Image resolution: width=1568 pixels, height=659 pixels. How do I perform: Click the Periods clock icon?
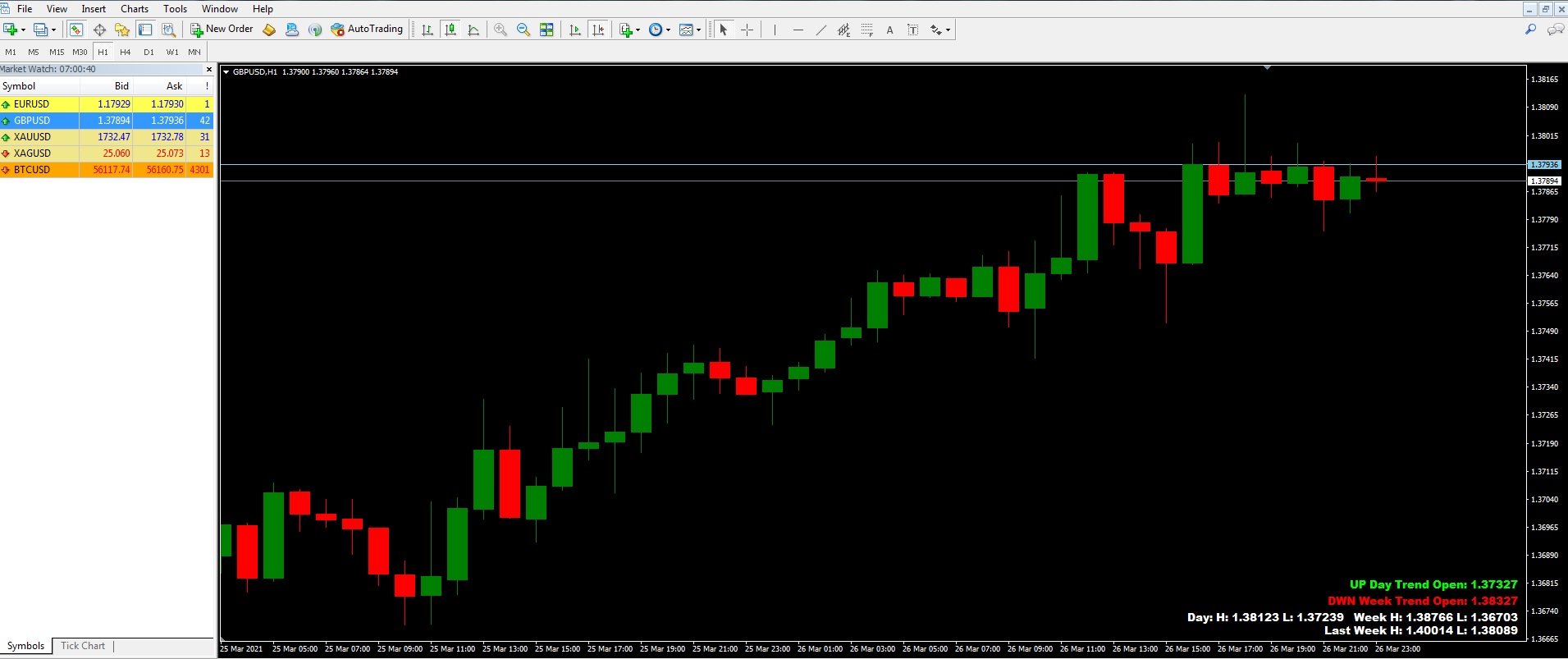[x=656, y=30]
